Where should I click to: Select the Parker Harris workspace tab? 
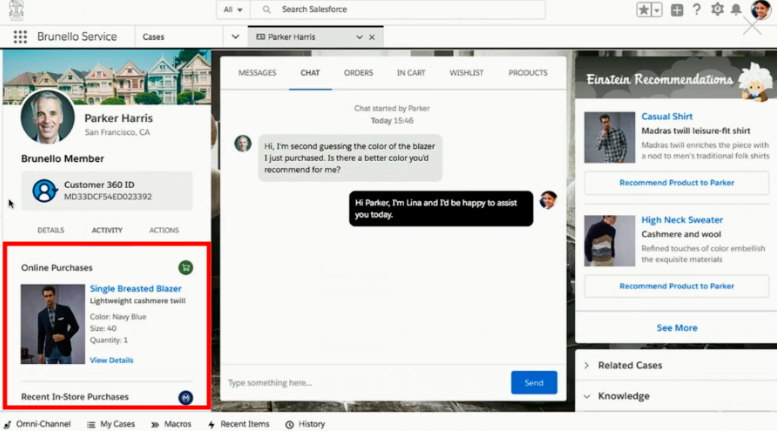pos(291,37)
